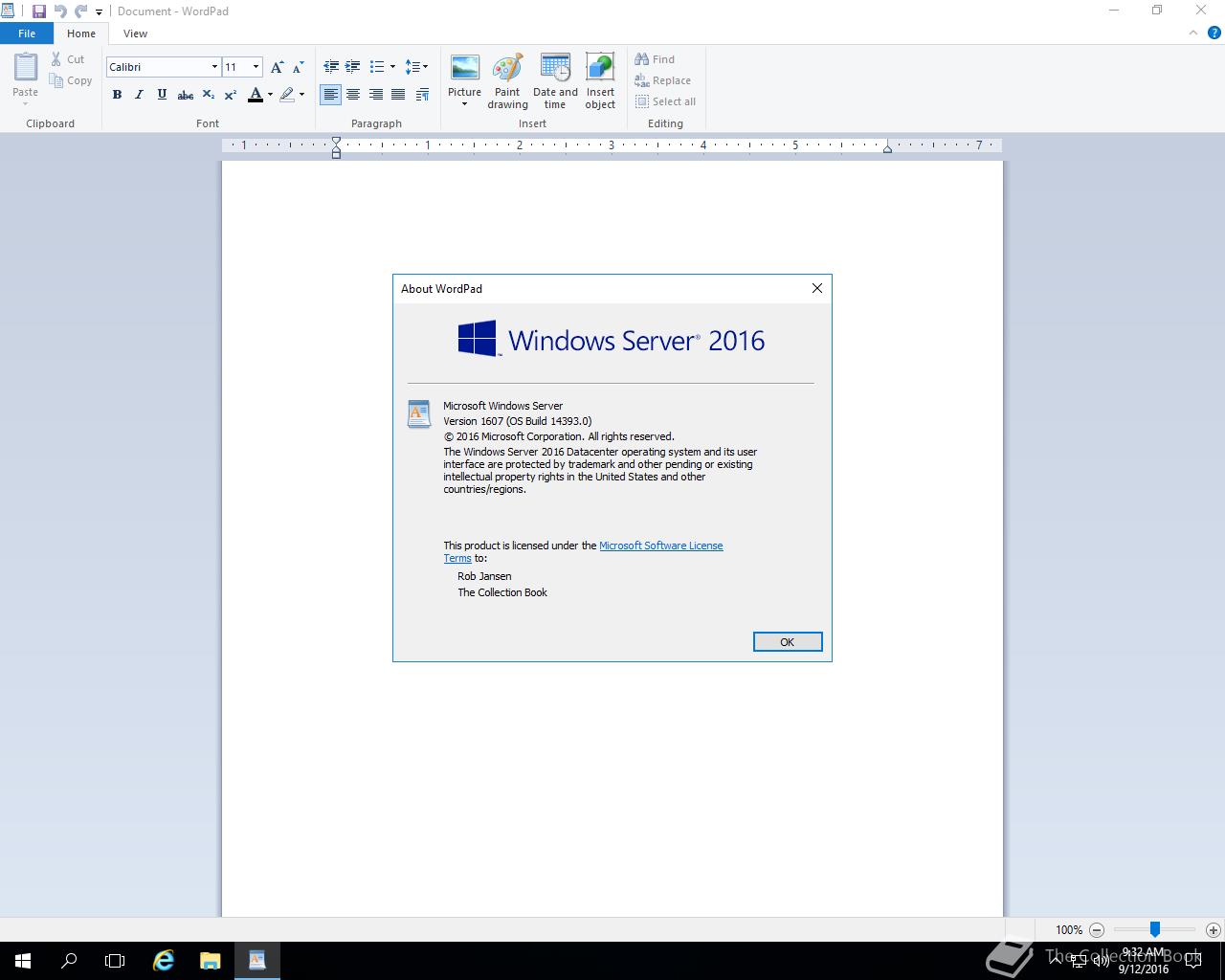
Task: Click the zoom in plus button
Action: (x=1214, y=929)
